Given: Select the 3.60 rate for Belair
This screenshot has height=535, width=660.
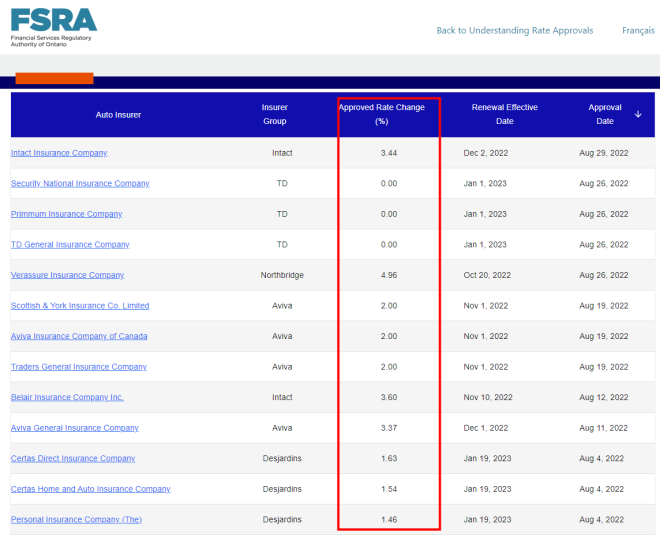Looking at the screenshot, I should coord(389,397).
